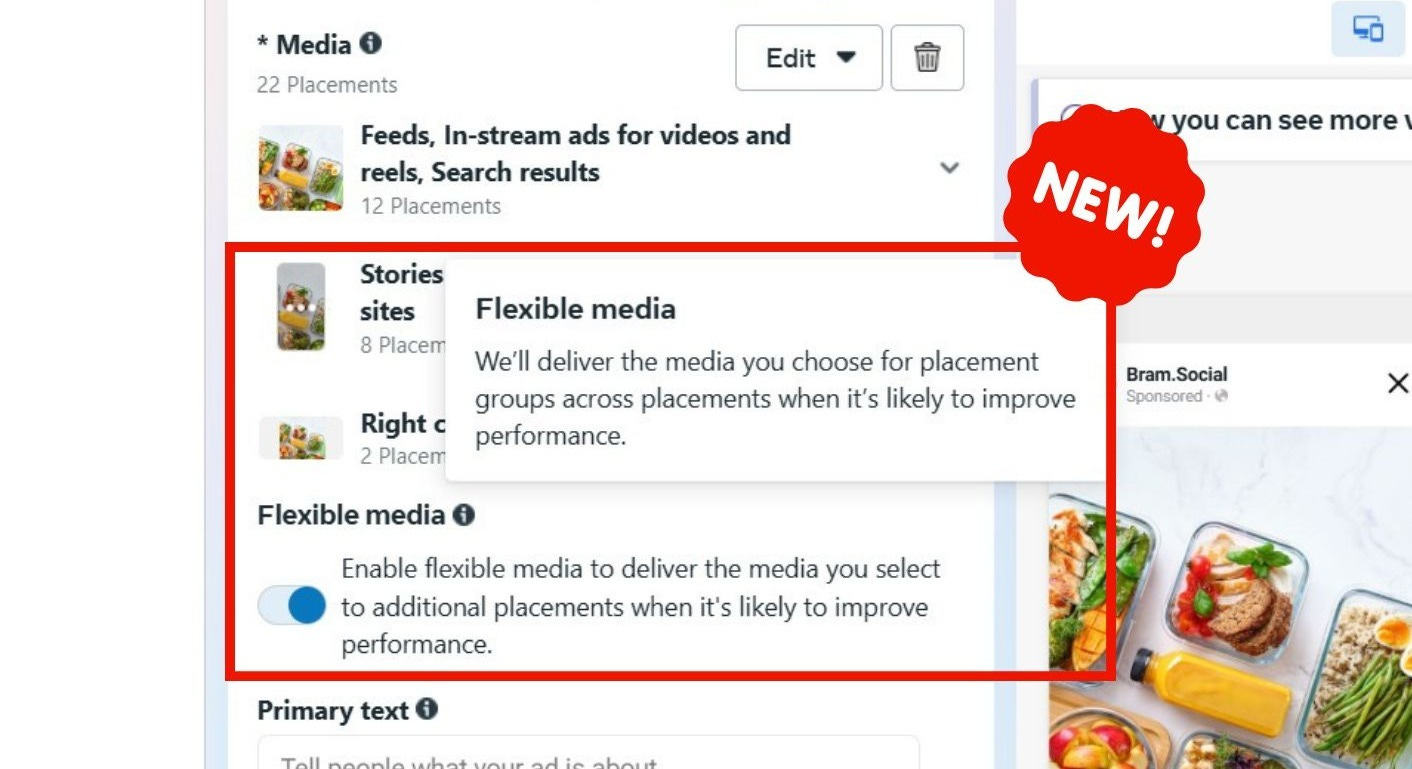Open the Feeds meal-prep thumbnail
Viewport: 1412px width, 769px height.
(x=301, y=168)
